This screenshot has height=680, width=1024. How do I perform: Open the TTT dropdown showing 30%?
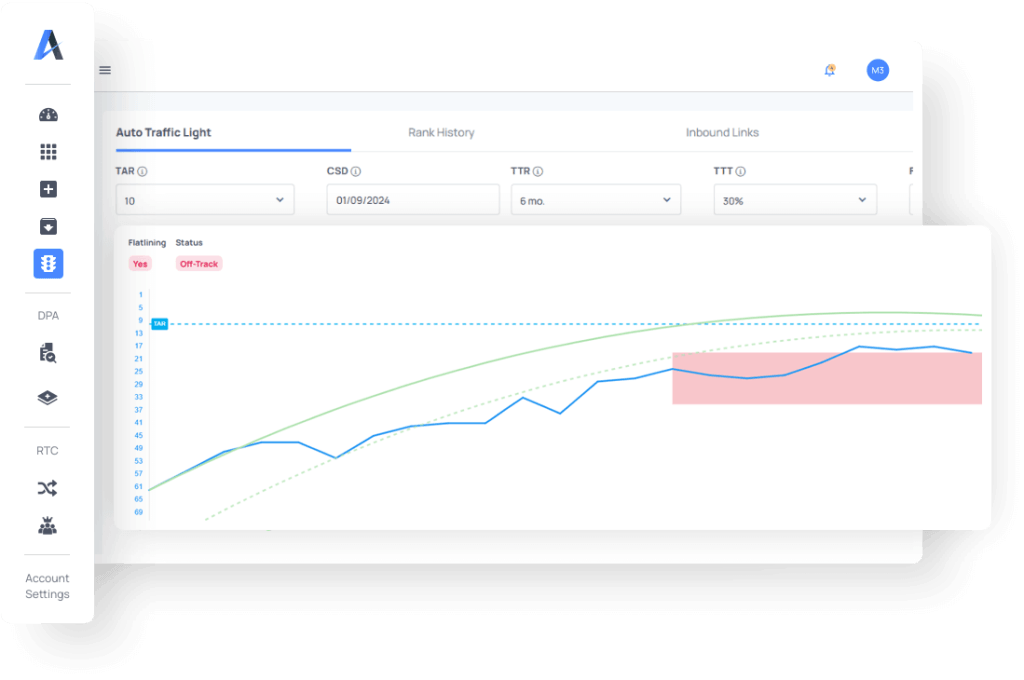pos(794,200)
